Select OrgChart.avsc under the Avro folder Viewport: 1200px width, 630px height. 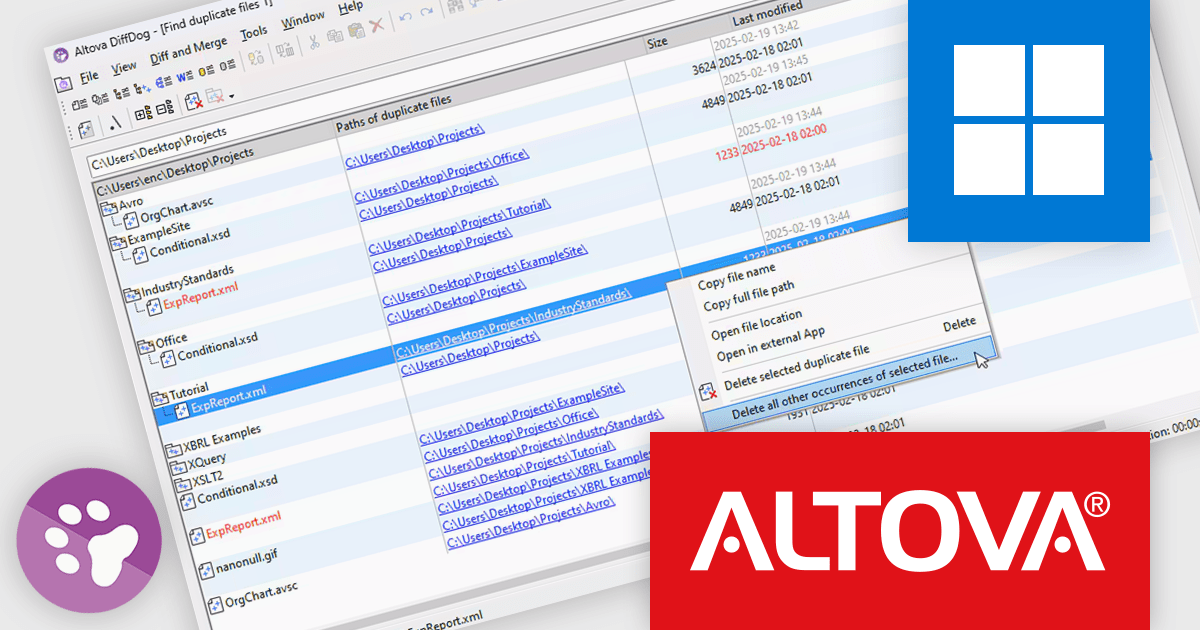coord(176,212)
